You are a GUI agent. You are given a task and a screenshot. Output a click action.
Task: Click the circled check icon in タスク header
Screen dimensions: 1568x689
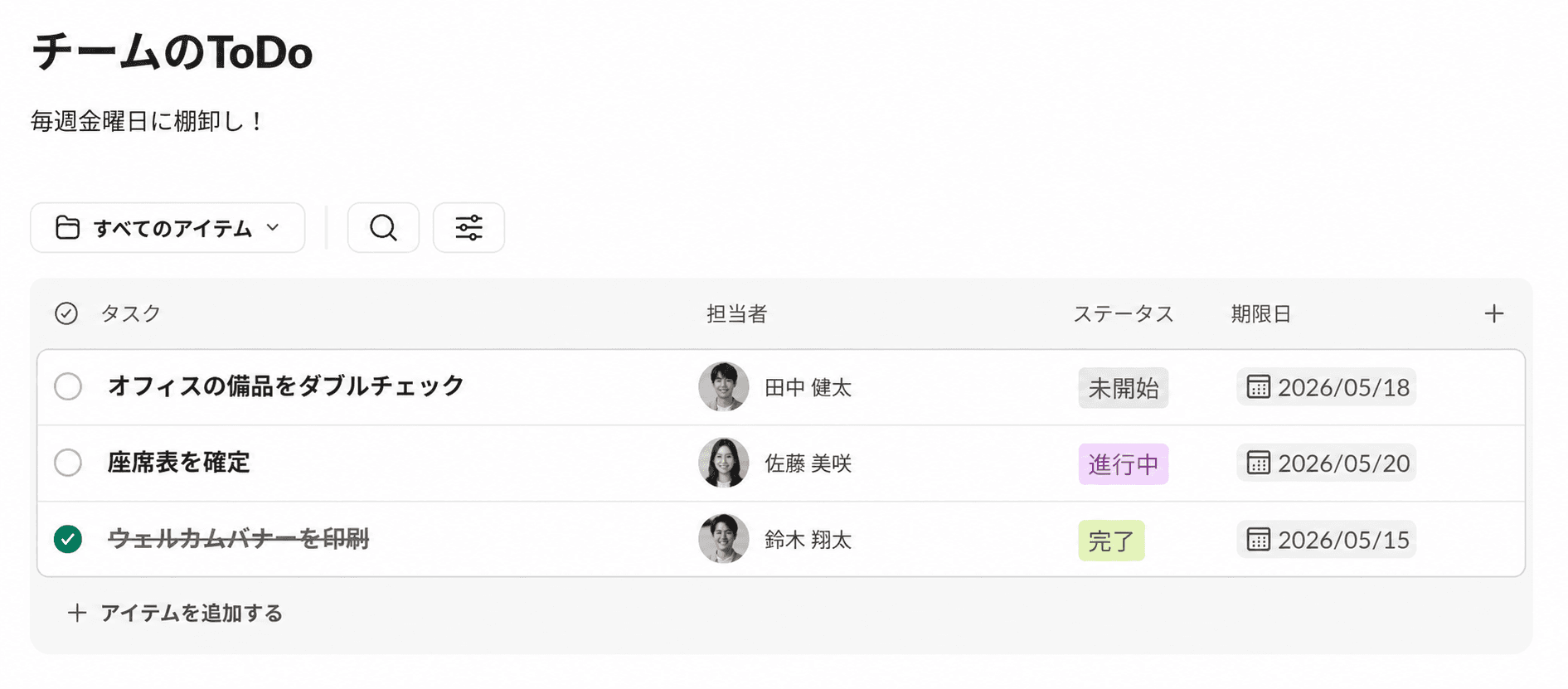[x=66, y=313]
